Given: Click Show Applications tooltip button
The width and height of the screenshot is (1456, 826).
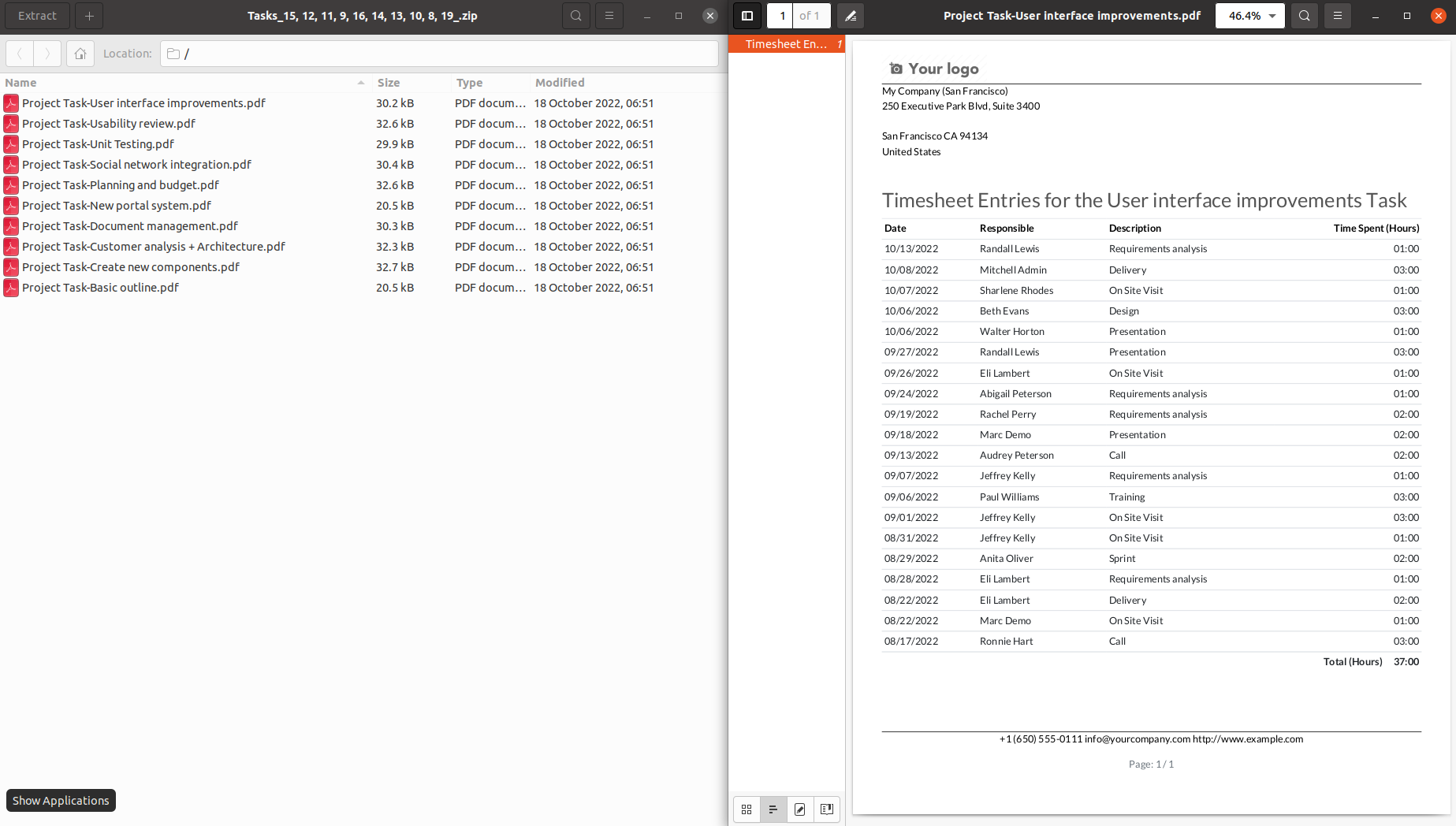Looking at the screenshot, I should coord(61,801).
